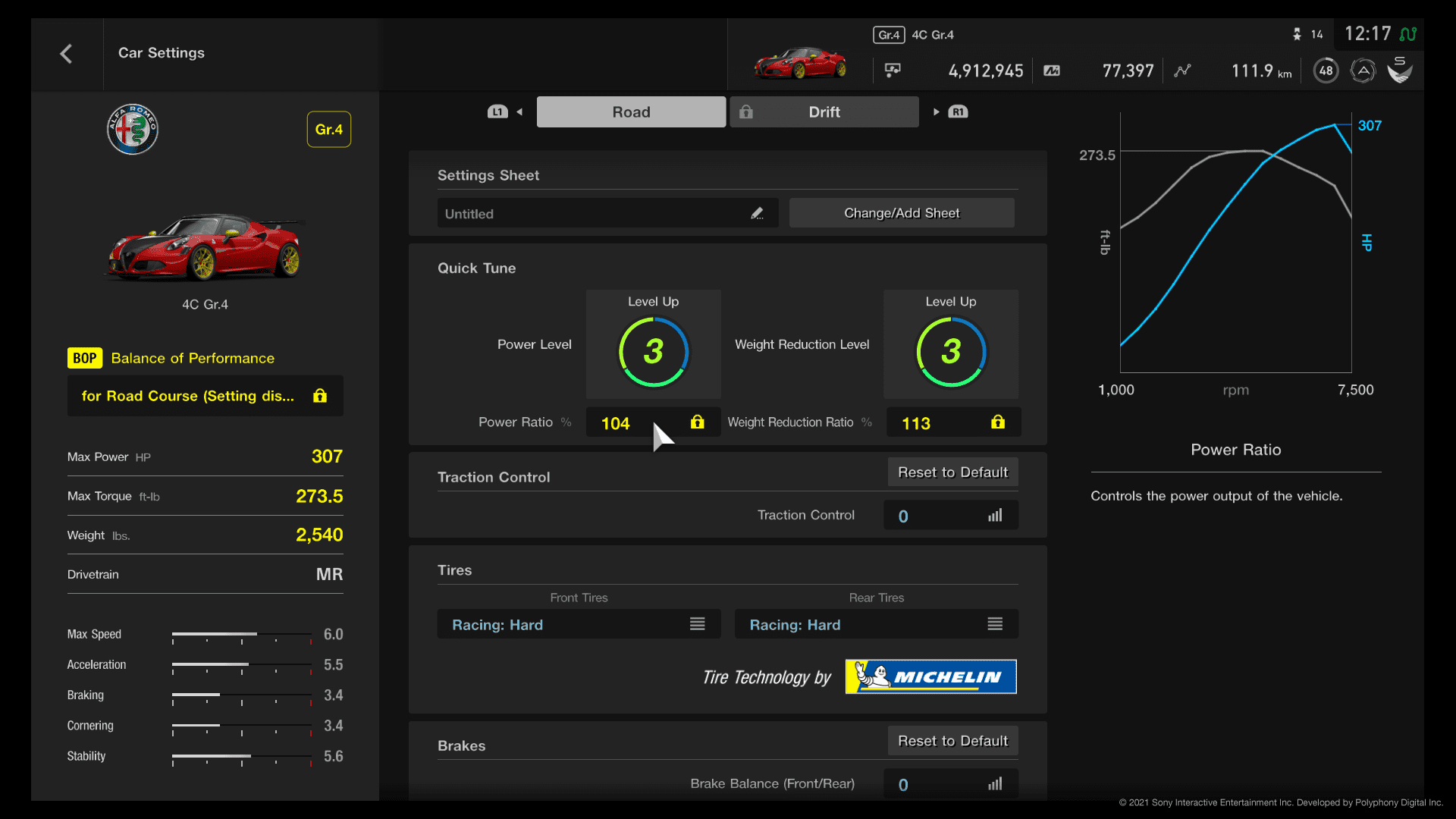Open Change/Add Sheet for settings
The height and width of the screenshot is (819, 1456).
901,213
